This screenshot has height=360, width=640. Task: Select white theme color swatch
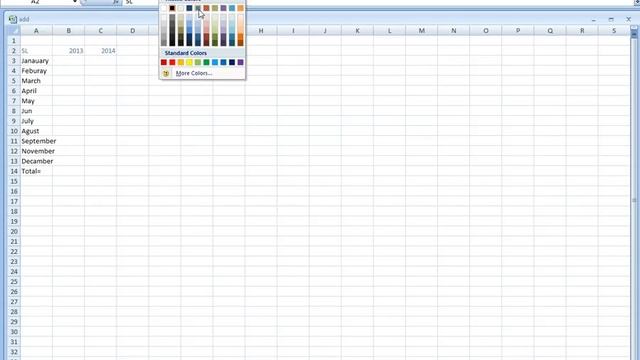coord(164,8)
